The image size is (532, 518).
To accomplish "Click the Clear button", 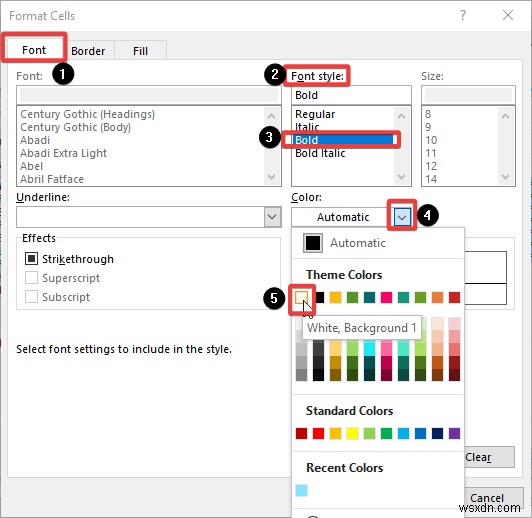I will 478,457.
